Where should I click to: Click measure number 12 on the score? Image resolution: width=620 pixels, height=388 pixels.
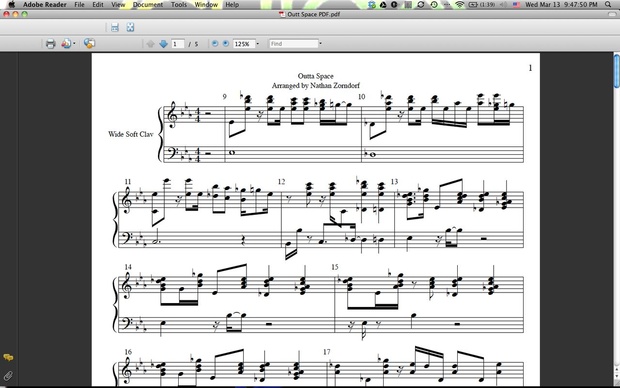click(x=281, y=182)
